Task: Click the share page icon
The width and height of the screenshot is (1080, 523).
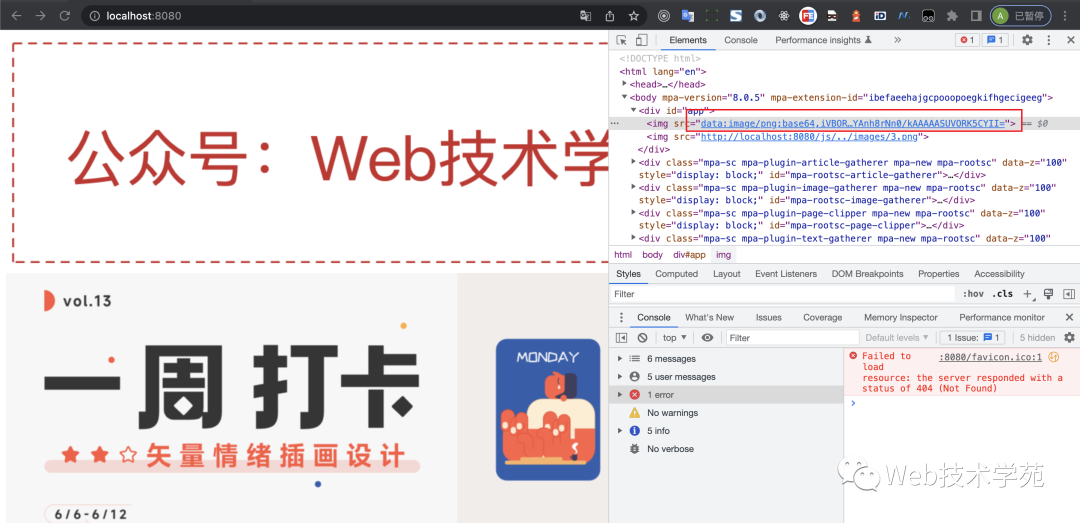Action: pos(610,16)
